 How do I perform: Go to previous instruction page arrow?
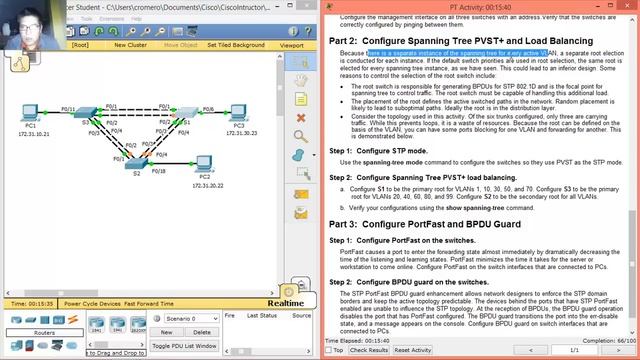[x=531, y=350]
